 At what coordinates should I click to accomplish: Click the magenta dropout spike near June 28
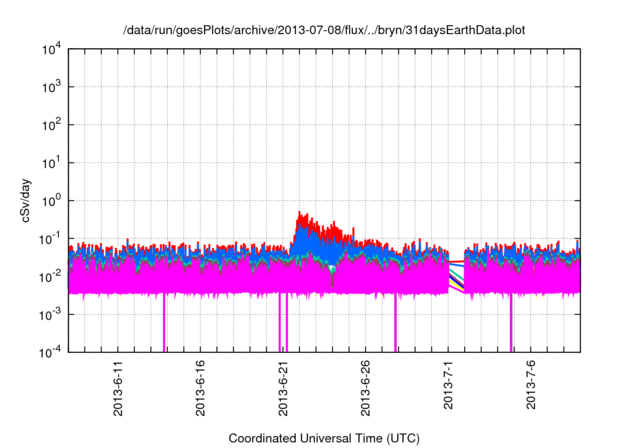[x=396, y=322]
